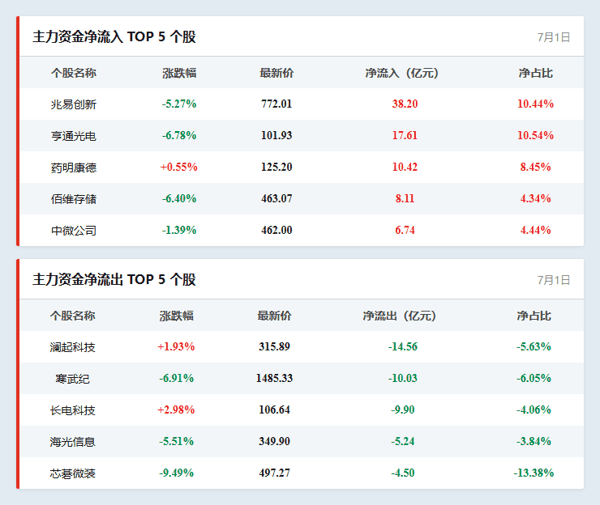The height and width of the screenshot is (505, 600).
Task: Click the 7月1日 date in the outflow table
Action: coord(554,280)
